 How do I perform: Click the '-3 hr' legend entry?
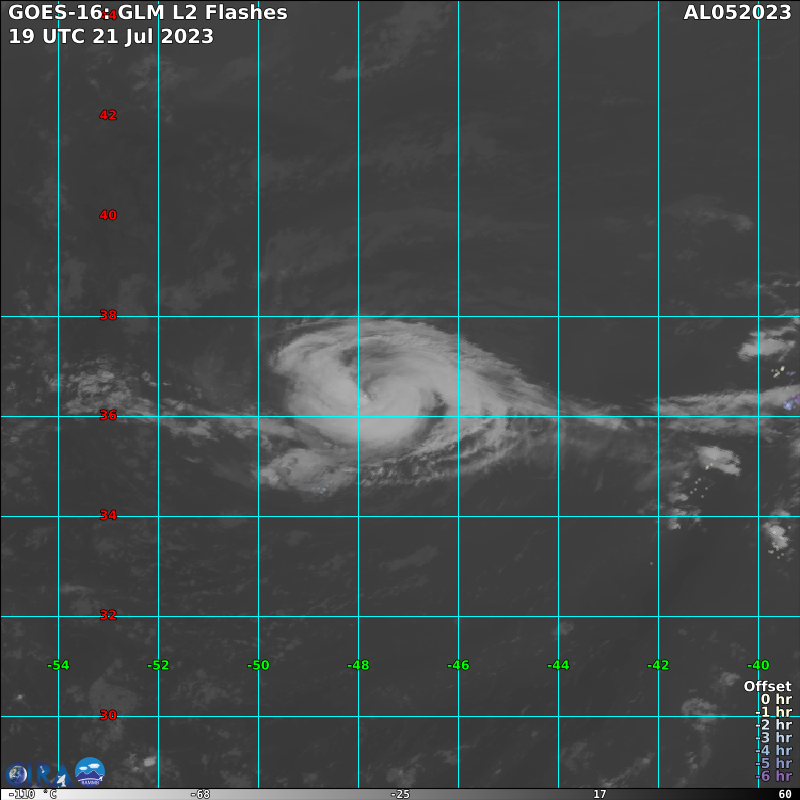[773, 737]
